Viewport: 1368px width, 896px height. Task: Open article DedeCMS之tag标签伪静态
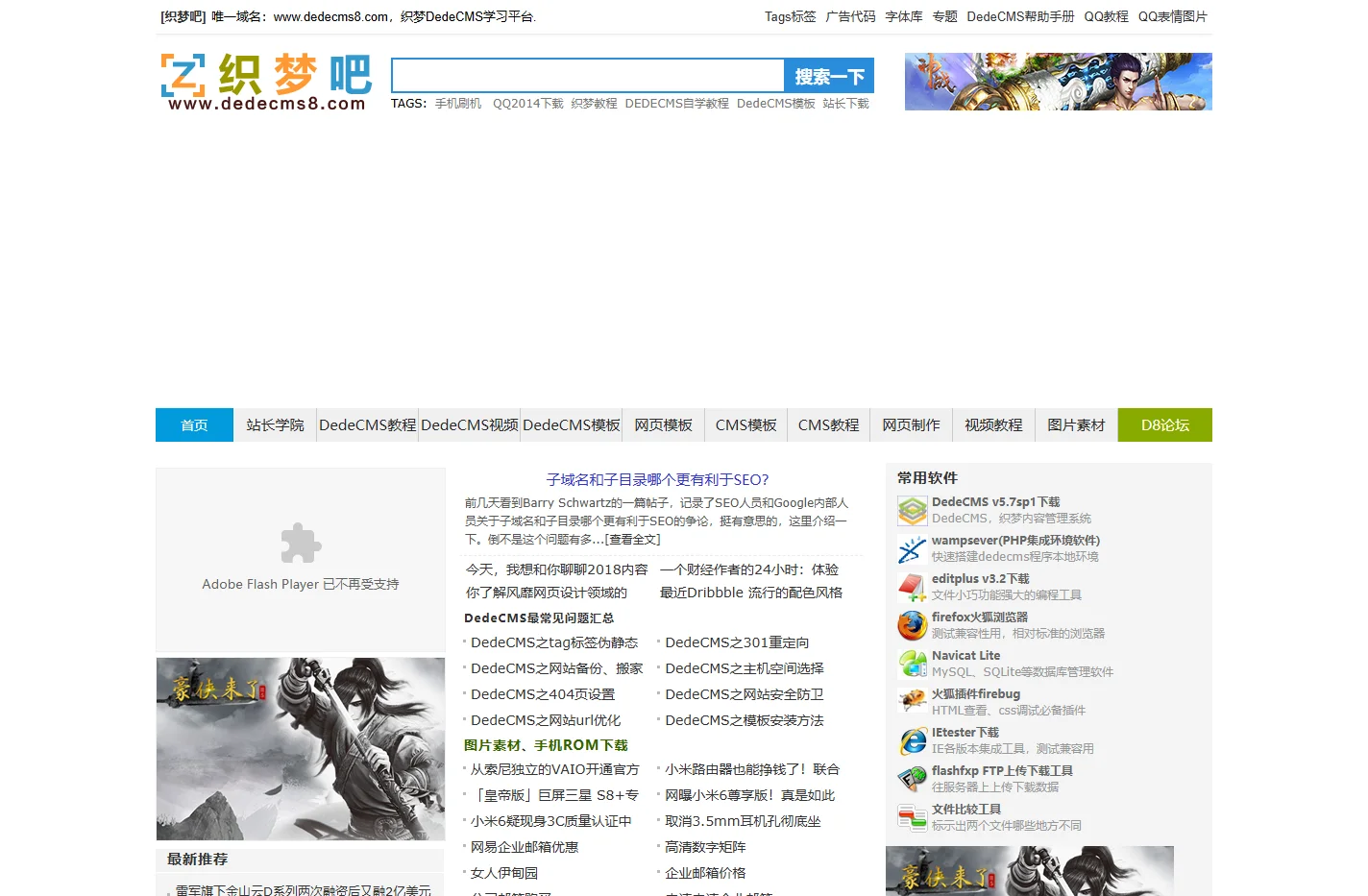(x=554, y=642)
